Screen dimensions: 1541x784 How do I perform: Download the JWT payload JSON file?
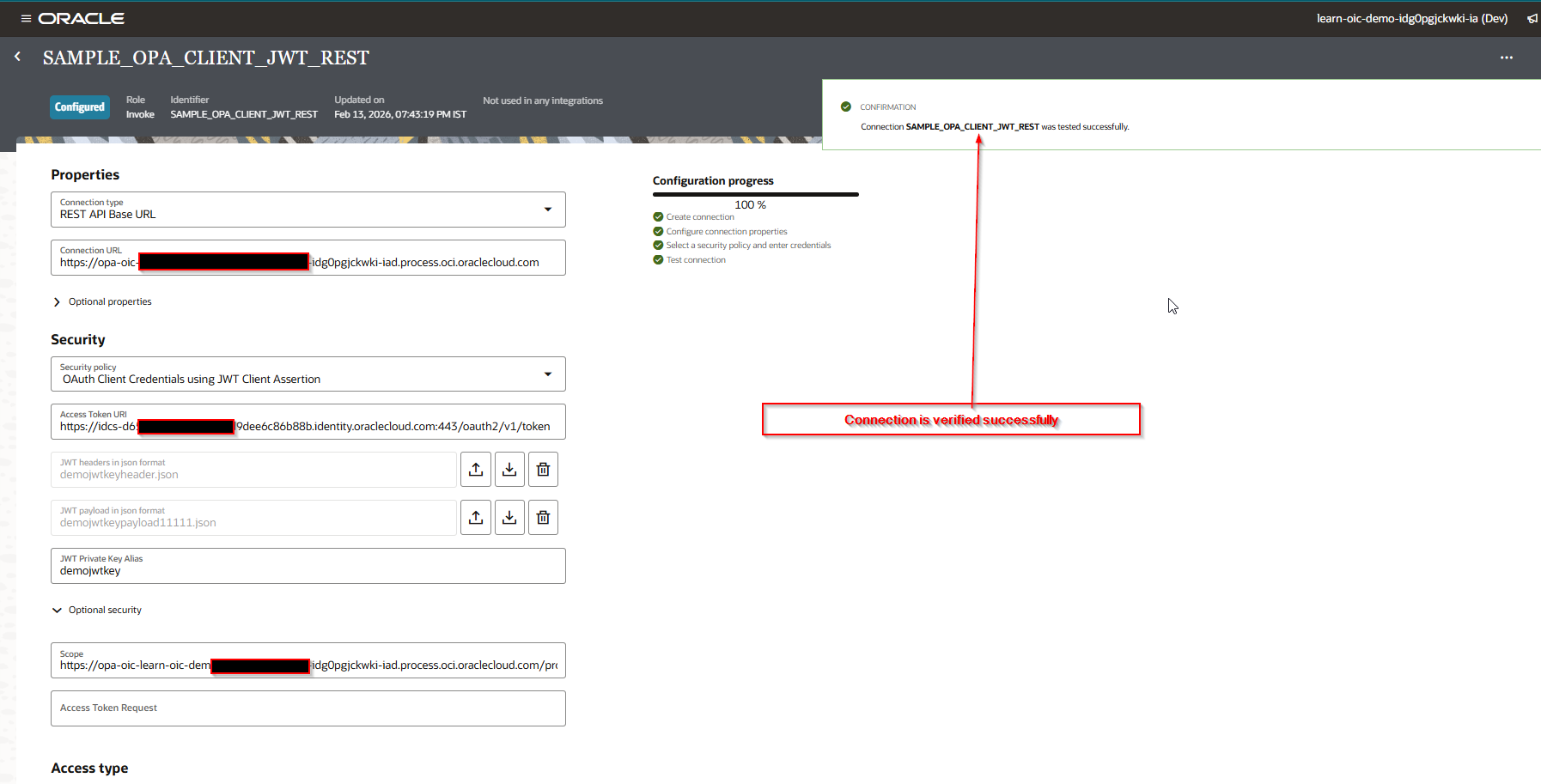click(x=509, y=518)
